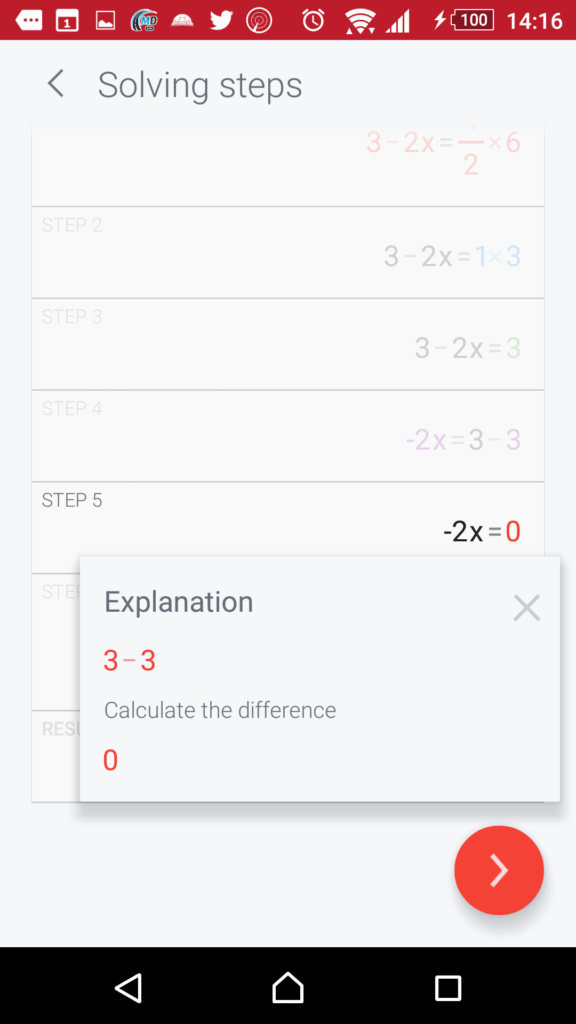This screenshot has height=1024, width=576.
Task: Expand STEP 3 equation row
Action: pos(288,344)
